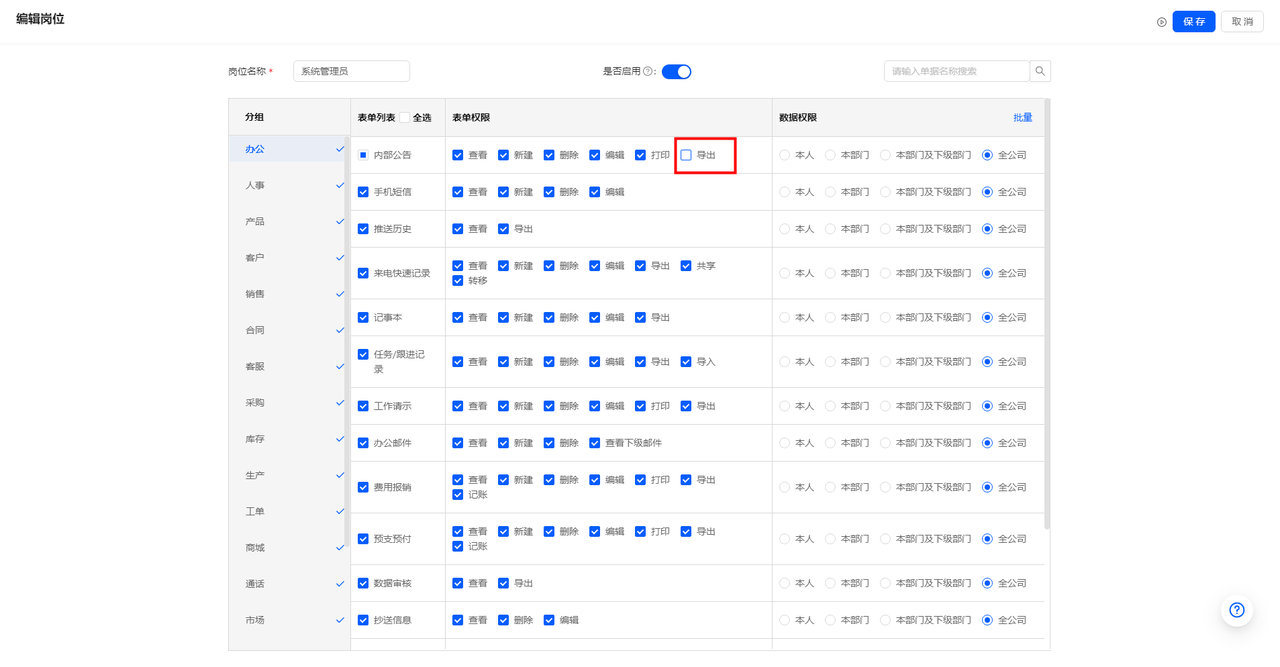Screen dimensions: 1280x667
Task: Toggle the 全选 checkbox
Action: click(x=405, y=118)
